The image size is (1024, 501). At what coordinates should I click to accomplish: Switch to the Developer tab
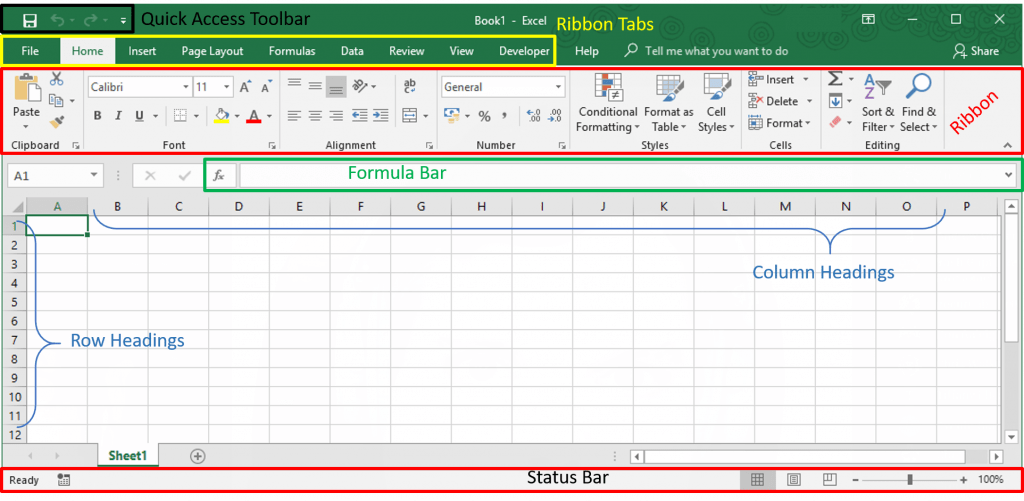coord(524,51)
